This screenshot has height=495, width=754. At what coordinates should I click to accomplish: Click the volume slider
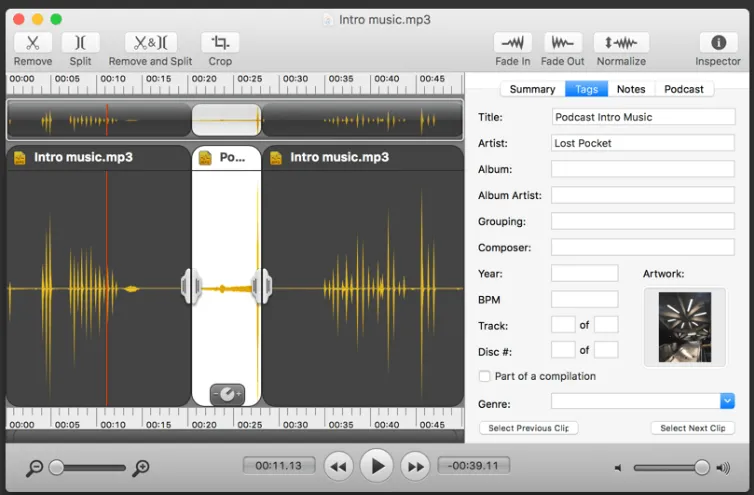click(671, 468)
